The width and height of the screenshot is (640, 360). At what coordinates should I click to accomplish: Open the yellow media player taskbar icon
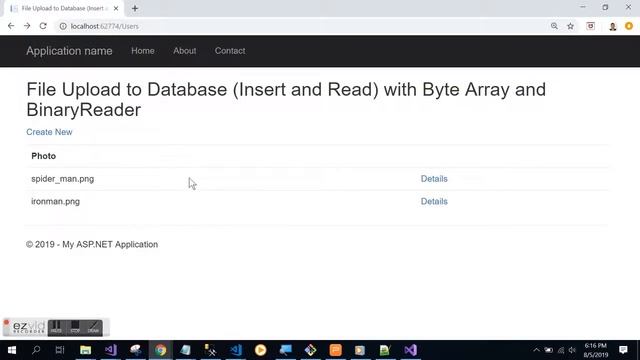pyautogui.click(x=260, y=350)
